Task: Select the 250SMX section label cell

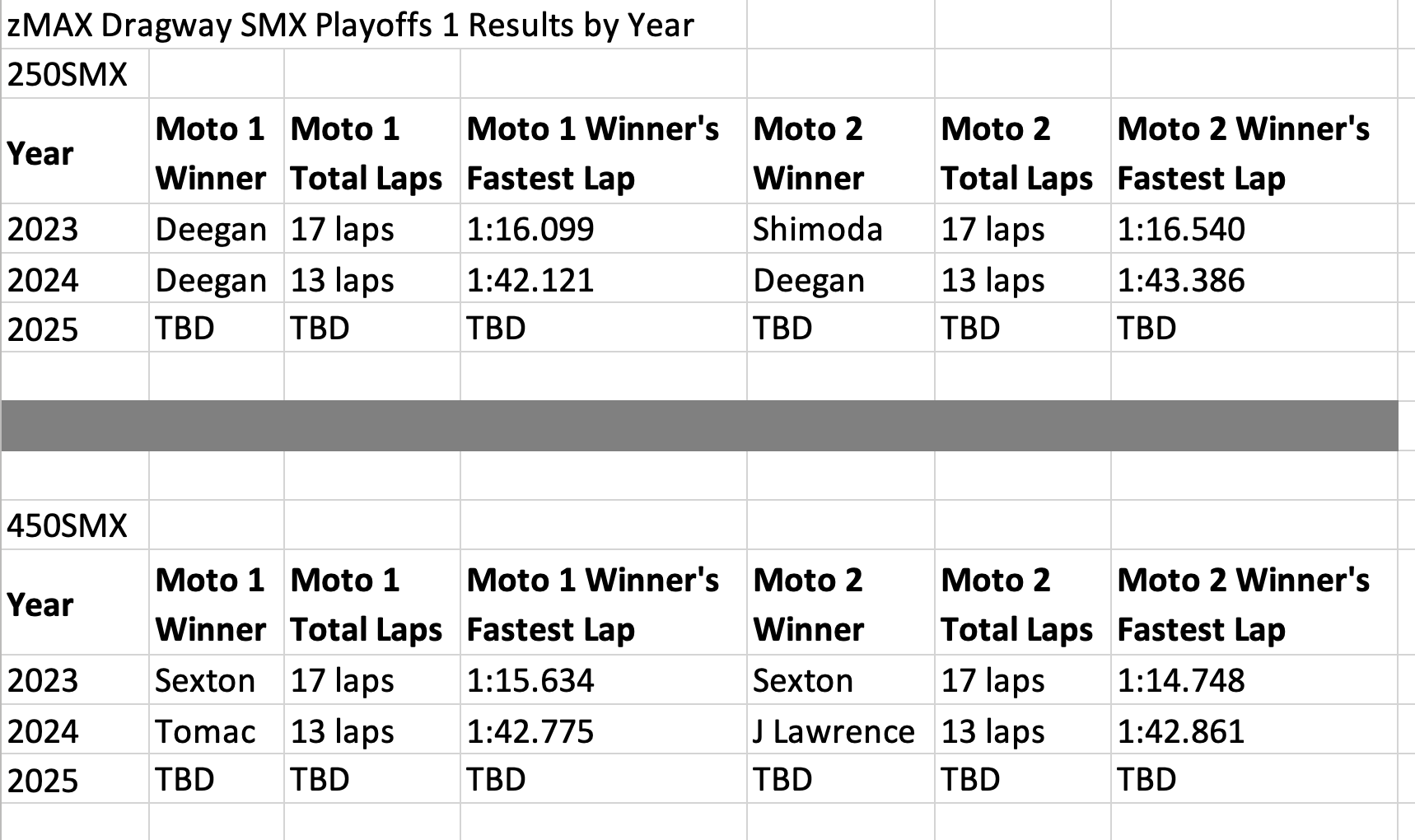Action: (x=68, y=75)
